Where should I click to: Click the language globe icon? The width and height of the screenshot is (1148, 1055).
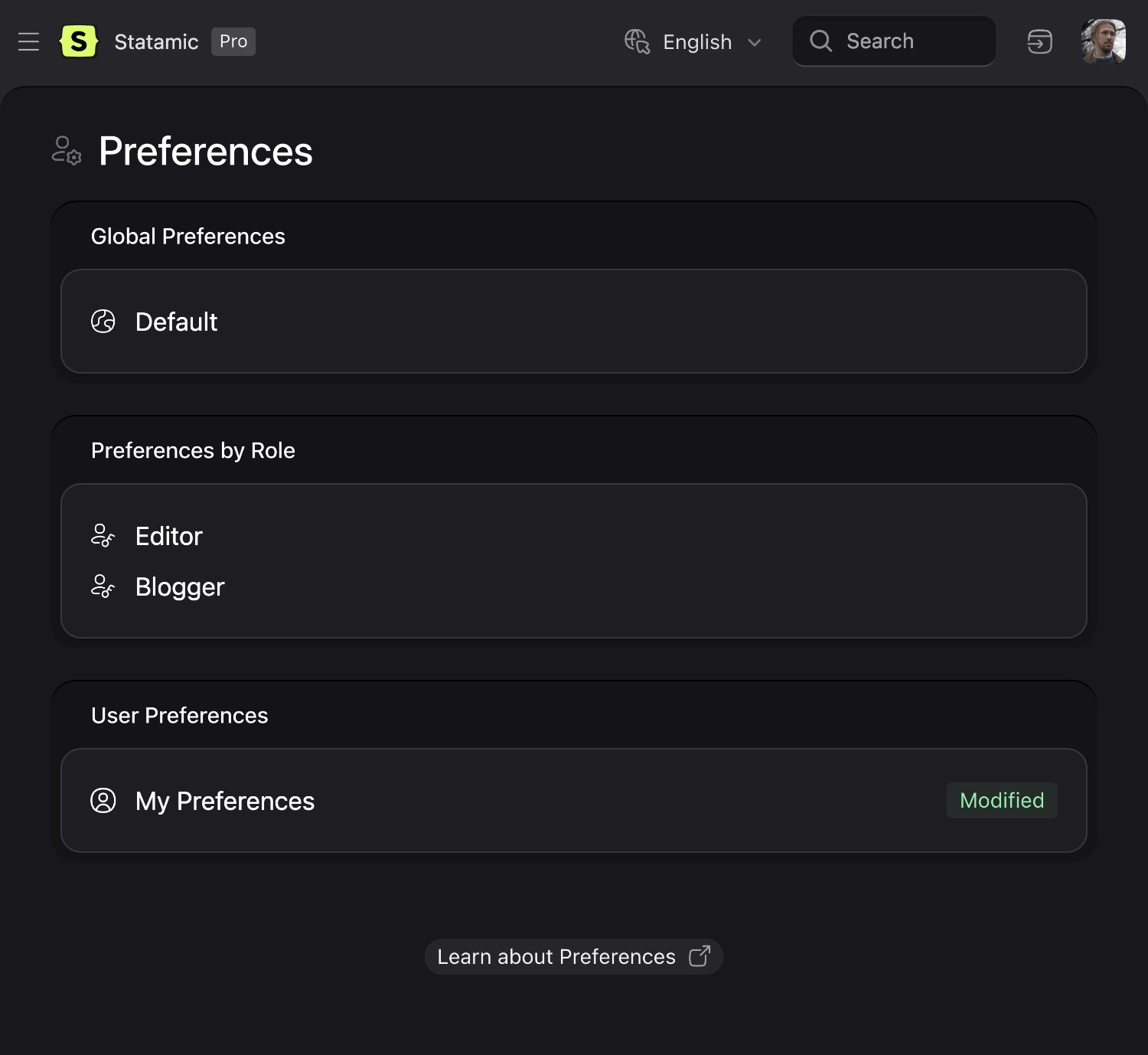point(638,42)
